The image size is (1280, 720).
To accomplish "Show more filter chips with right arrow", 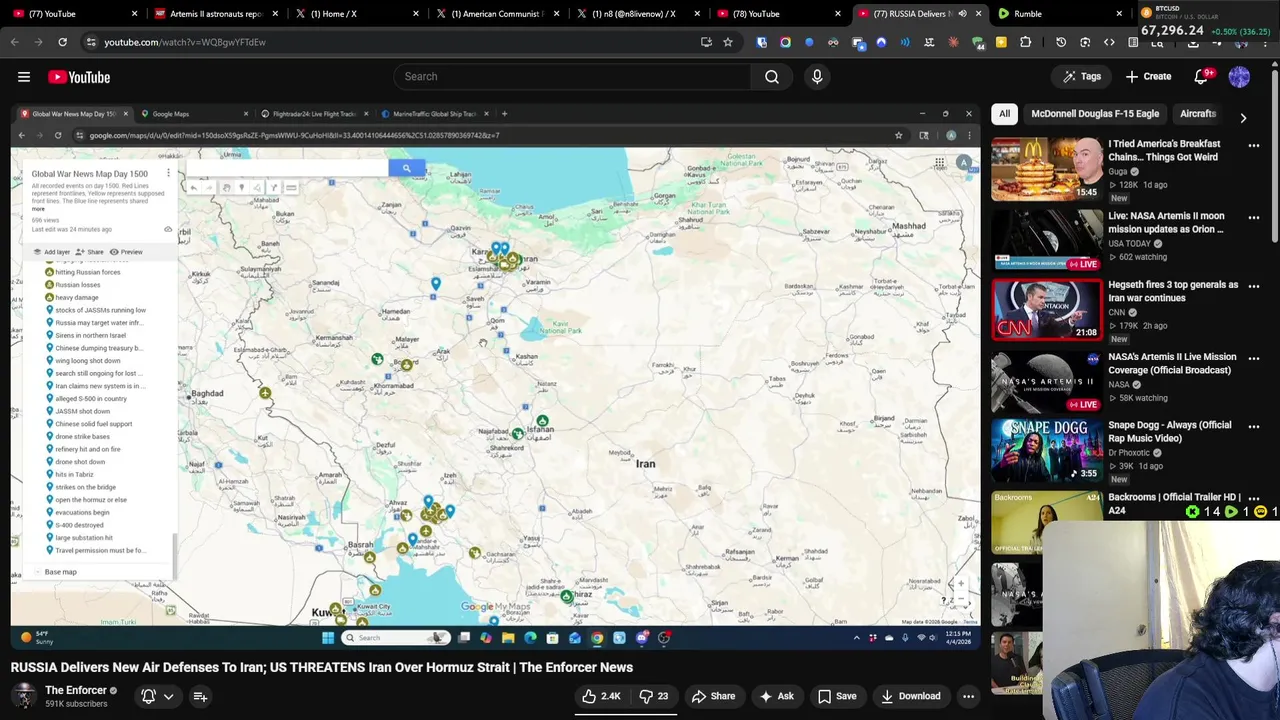I will click(x=1243, y=117).
